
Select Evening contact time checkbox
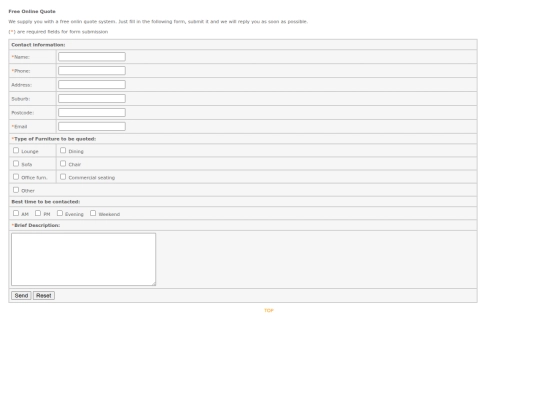[x=60, y=213]
